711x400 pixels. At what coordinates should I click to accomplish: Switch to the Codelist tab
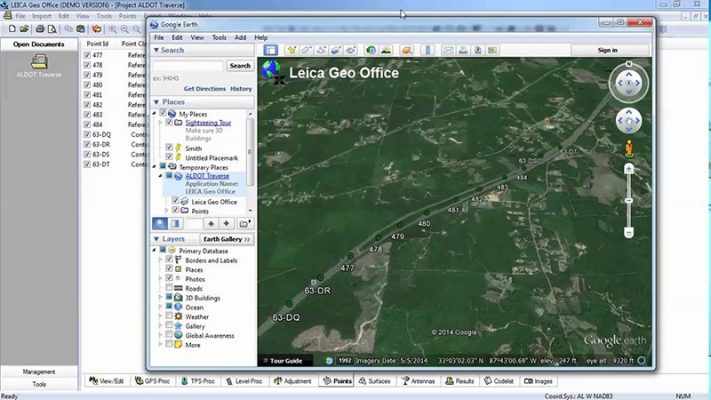(x=498, y=381)
